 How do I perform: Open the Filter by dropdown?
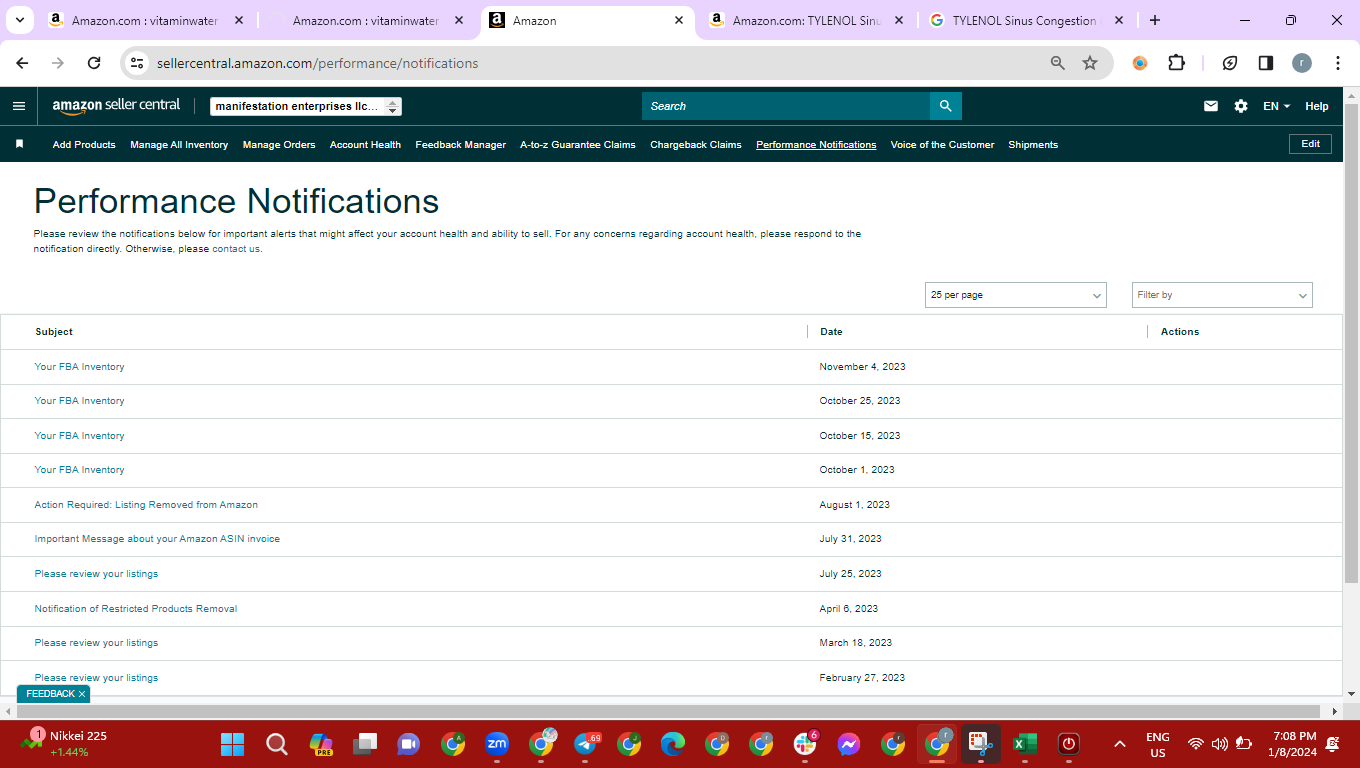1222,295
